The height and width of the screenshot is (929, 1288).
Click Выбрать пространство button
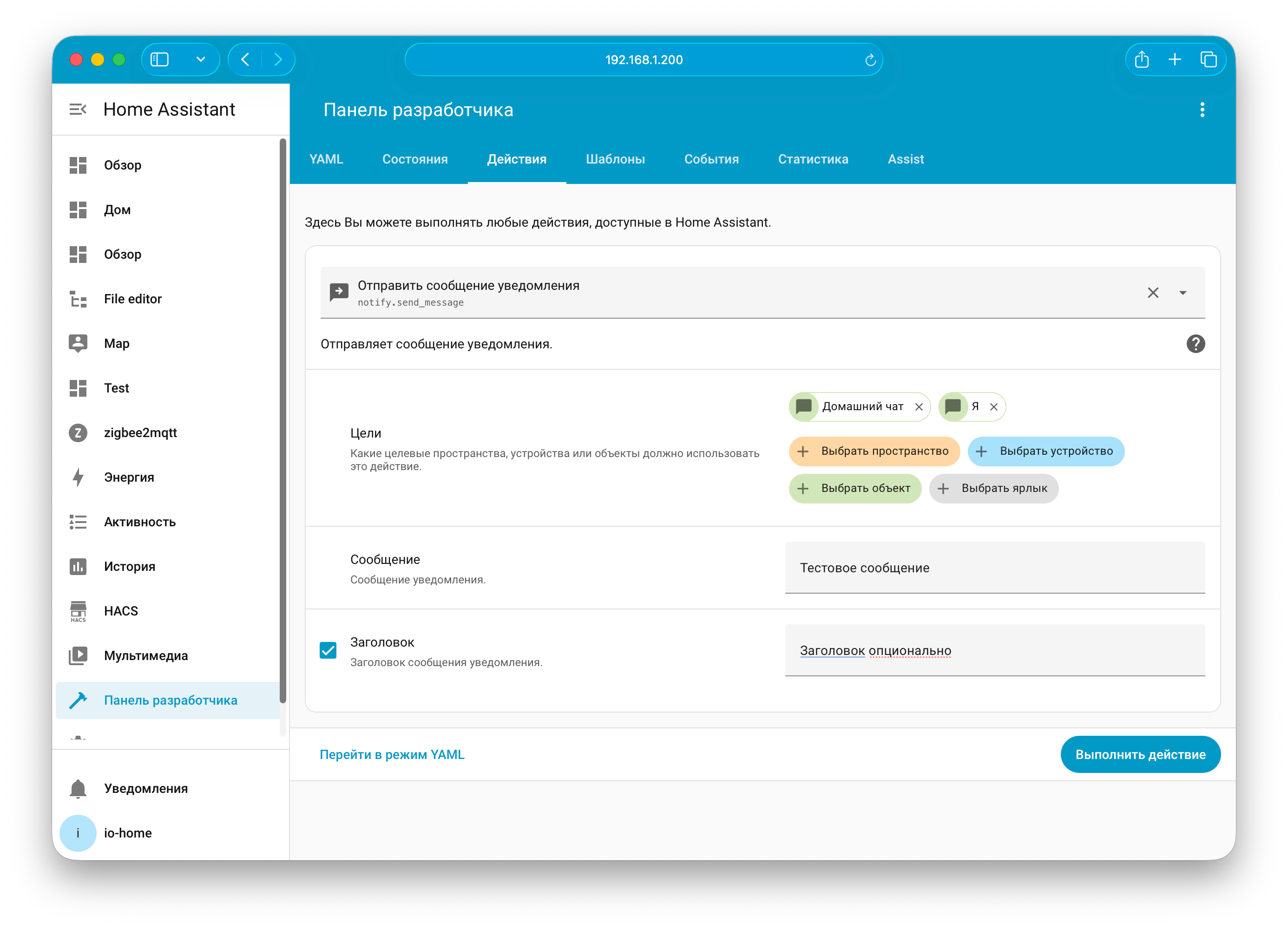click(874, 451)
